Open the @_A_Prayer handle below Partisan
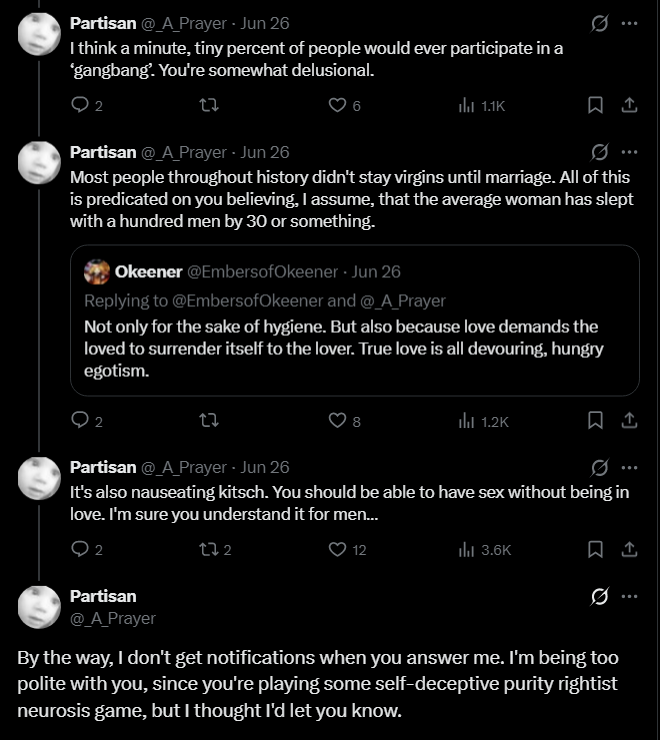Image resolution: width=660 pixels, height=740 pixels. tap(113, 618)
